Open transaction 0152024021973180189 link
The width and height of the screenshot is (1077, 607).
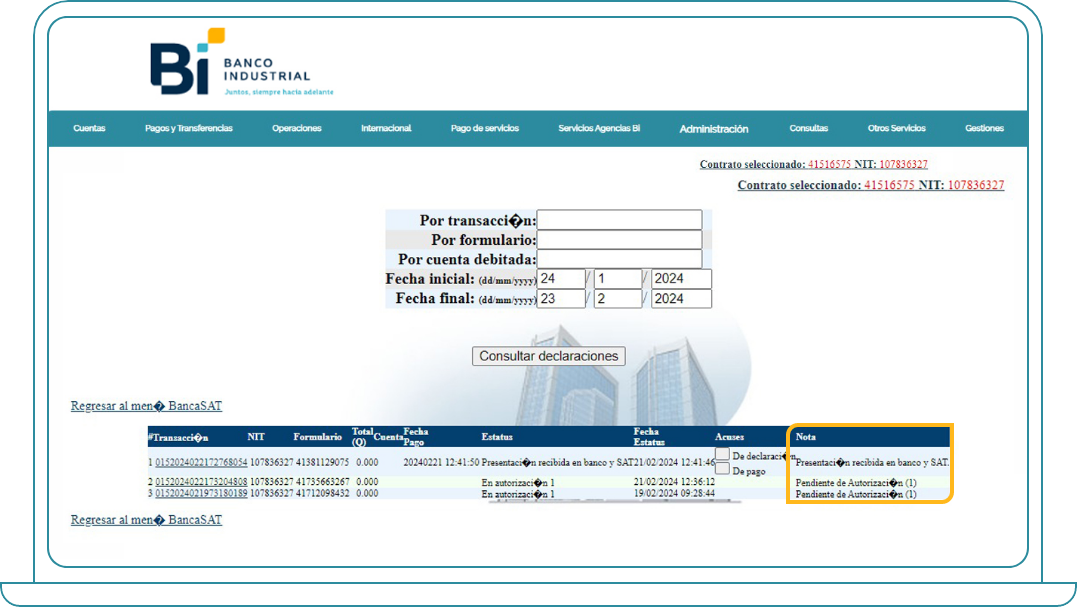pyautogui.click(x=201, y=494)
